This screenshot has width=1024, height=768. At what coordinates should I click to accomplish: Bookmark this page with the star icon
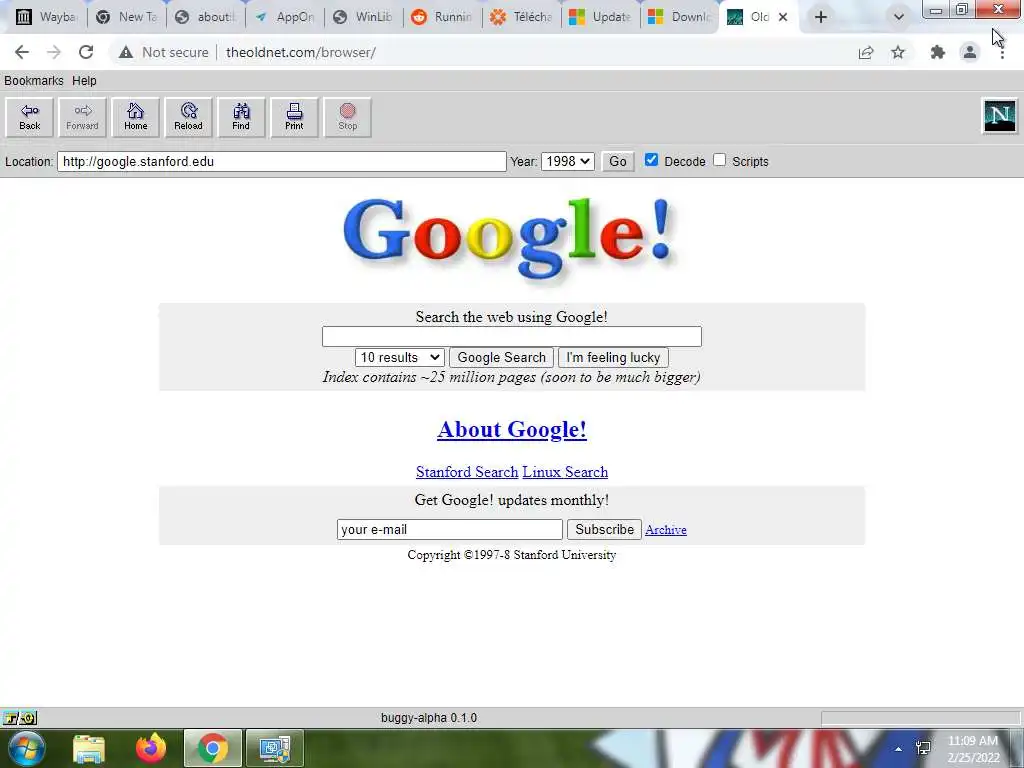(898, 52)
